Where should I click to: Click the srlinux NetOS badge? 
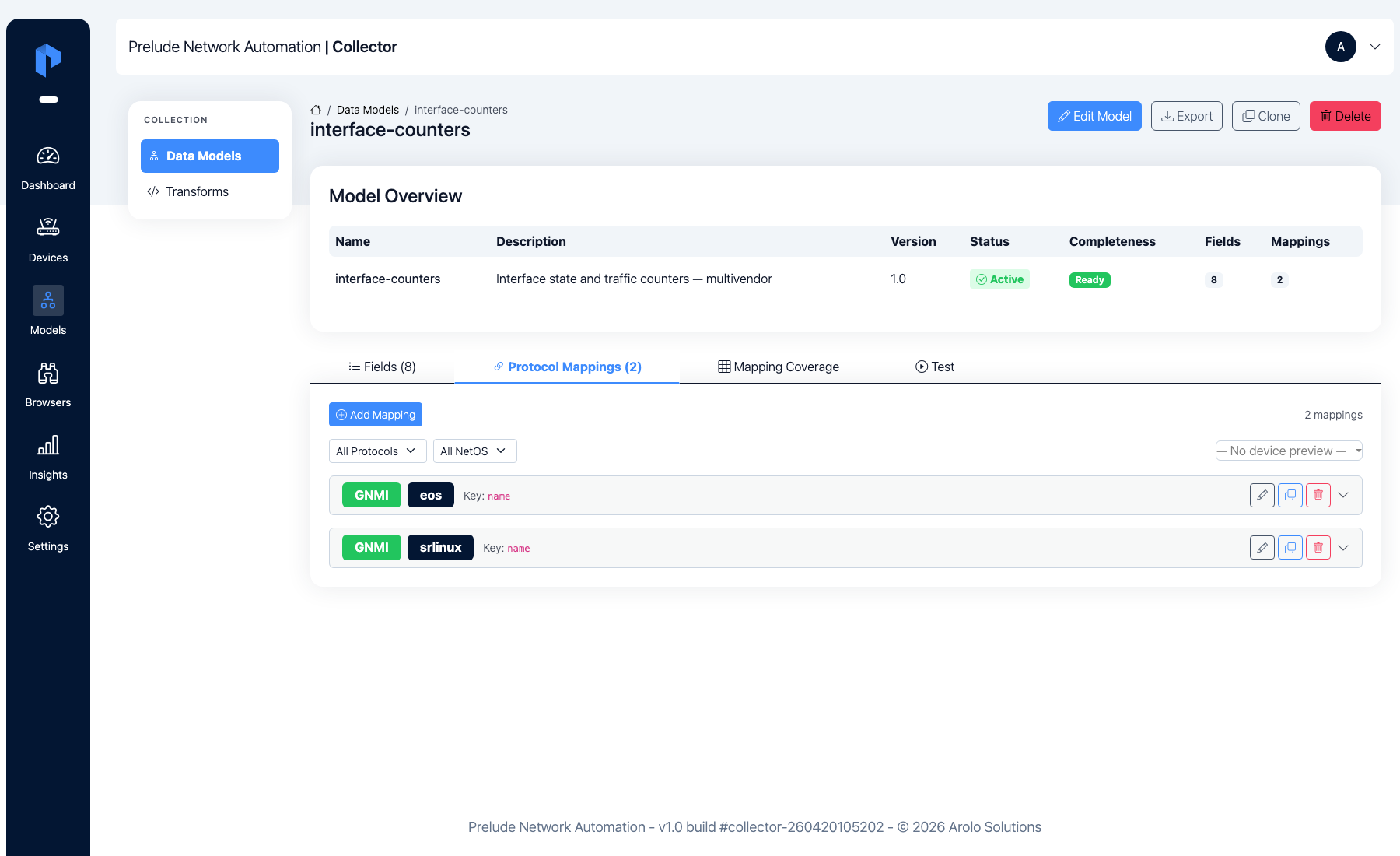(x=440, y=548)
